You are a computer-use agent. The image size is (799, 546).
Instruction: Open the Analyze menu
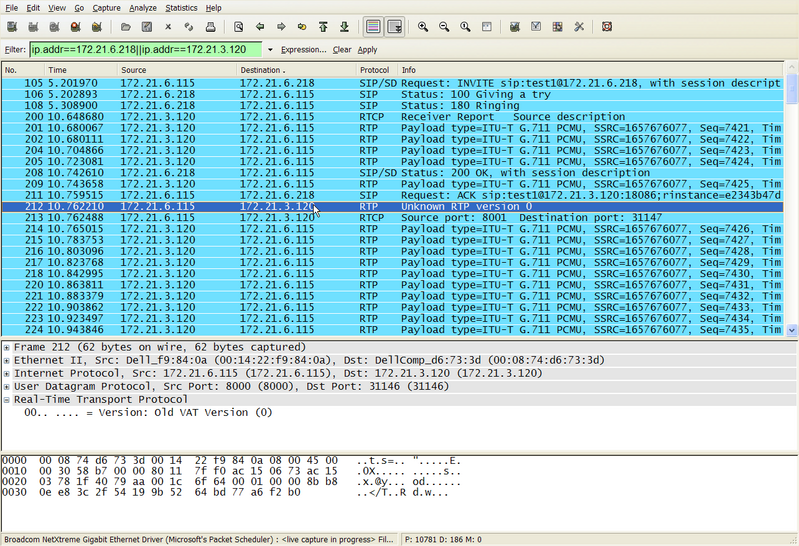click(143, 8)
